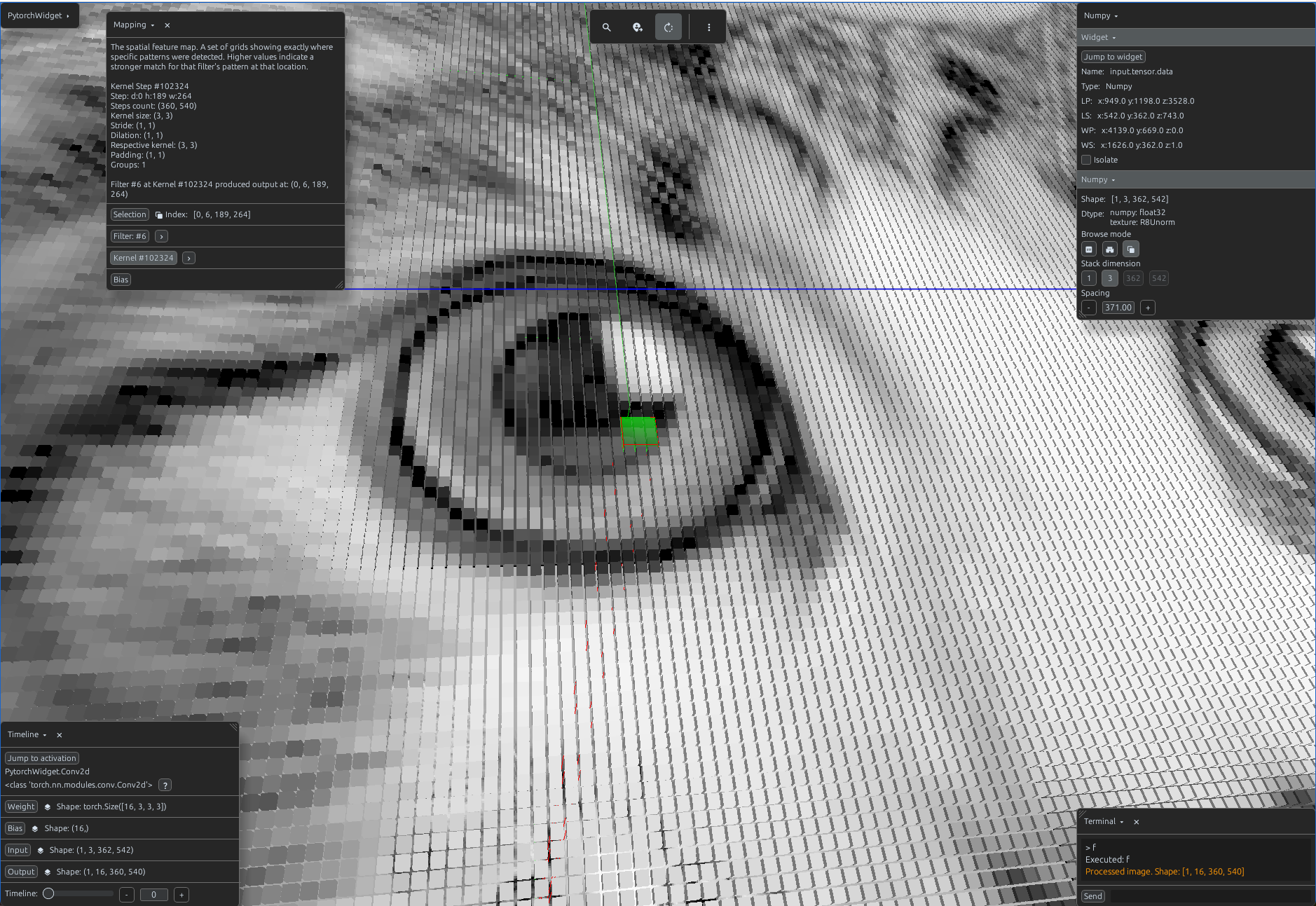The width and height of the screenshot is (1316, 906).
Task: Select the binoculars browse mode icon
Action: (1110, 249)
